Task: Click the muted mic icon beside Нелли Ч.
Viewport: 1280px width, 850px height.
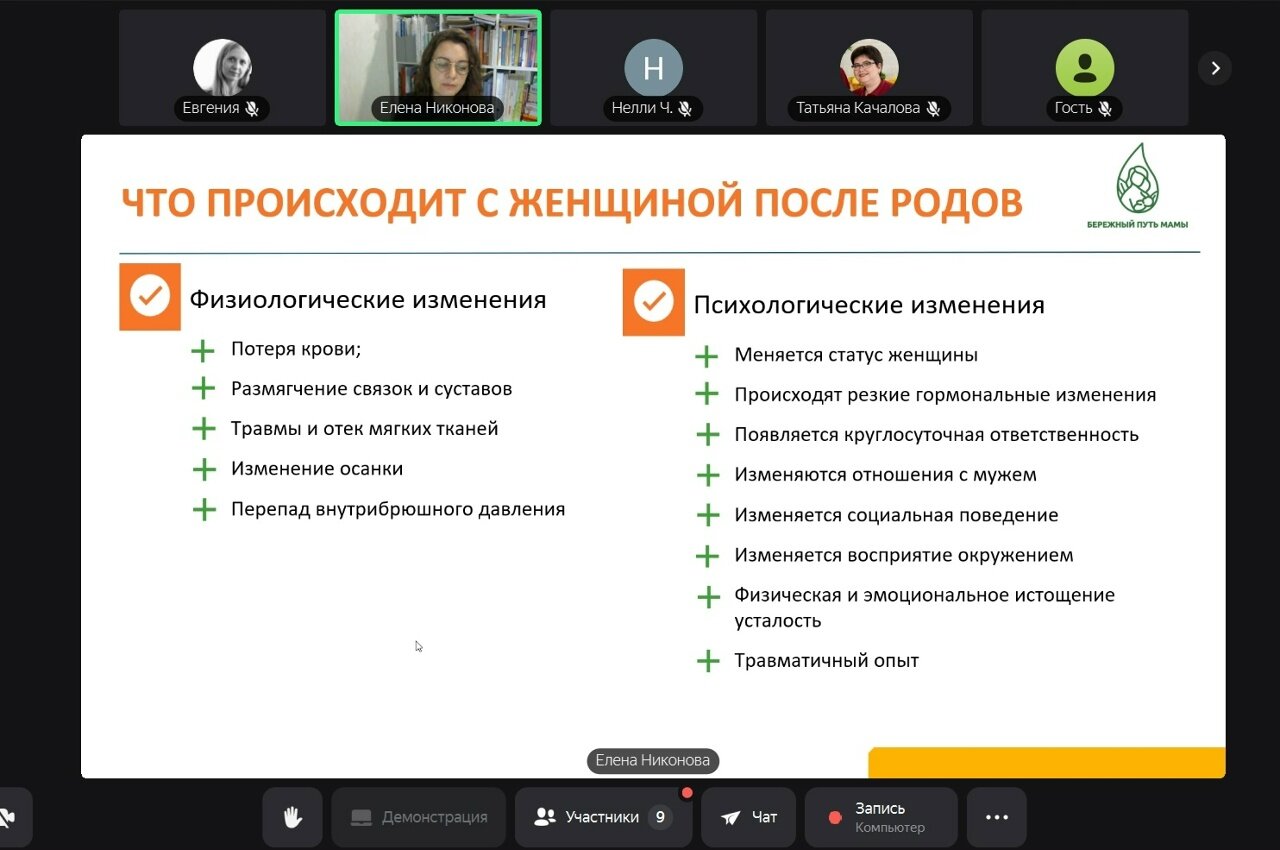Action: pyautogui.click(x=685, y=108)
